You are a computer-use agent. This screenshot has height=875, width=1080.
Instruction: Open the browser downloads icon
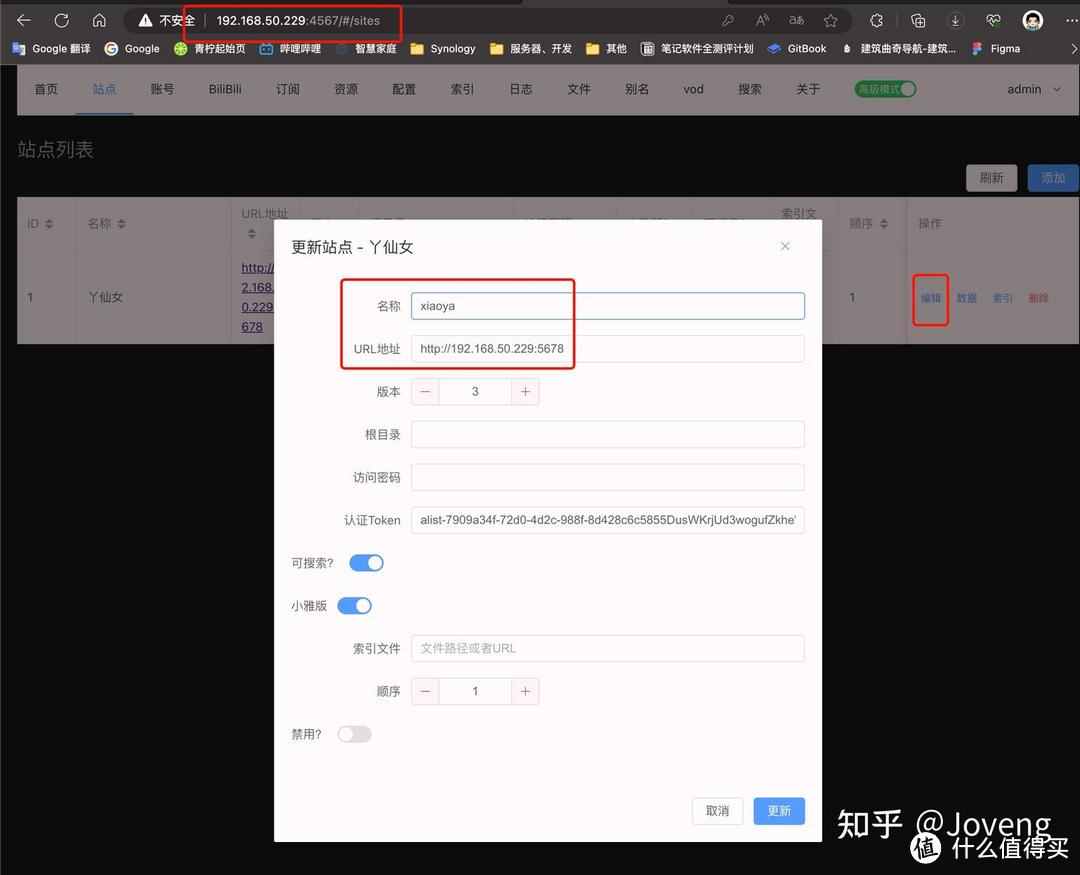tap(955, 21)
